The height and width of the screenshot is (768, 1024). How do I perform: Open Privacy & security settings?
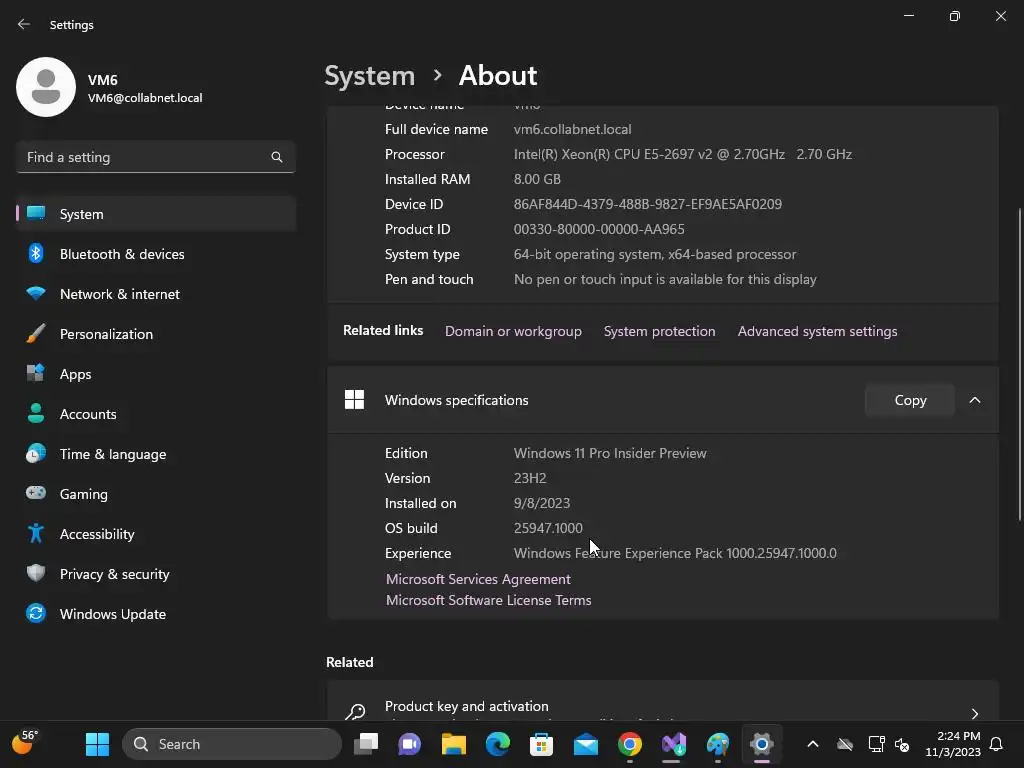pyautogui.click(x=155, y=574)
